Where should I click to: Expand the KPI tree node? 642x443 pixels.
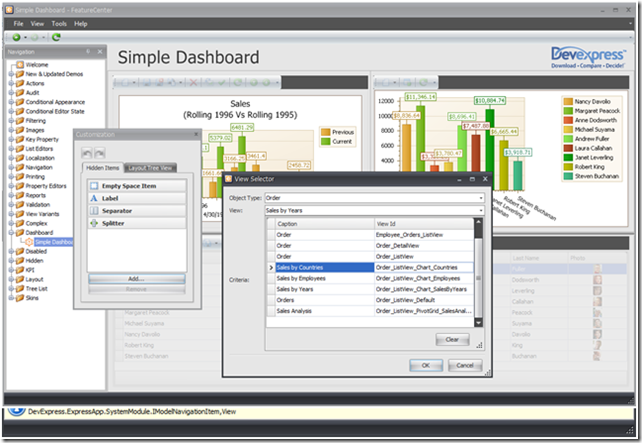11,270
